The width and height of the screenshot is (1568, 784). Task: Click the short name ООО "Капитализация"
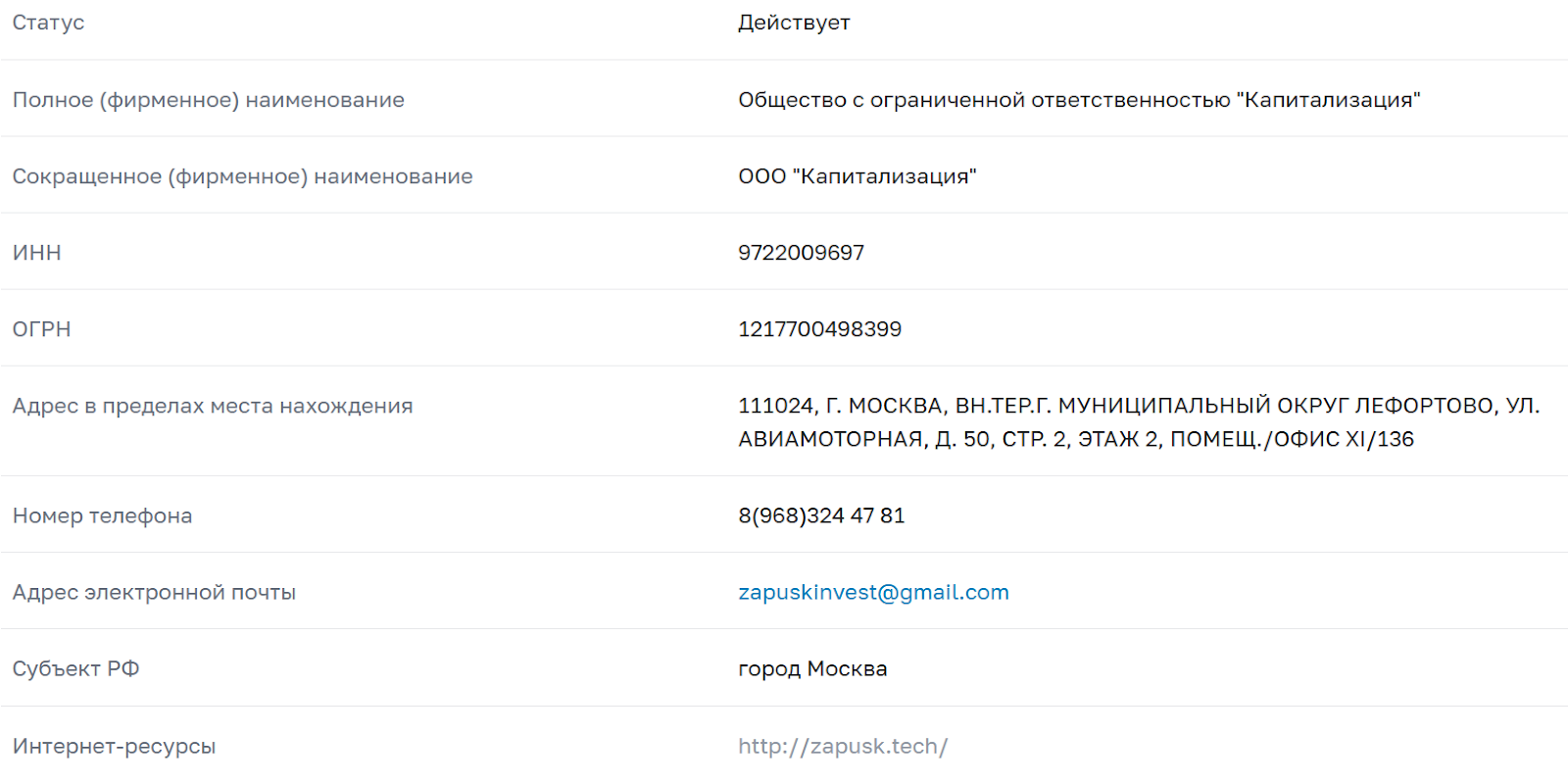(857, 176)
